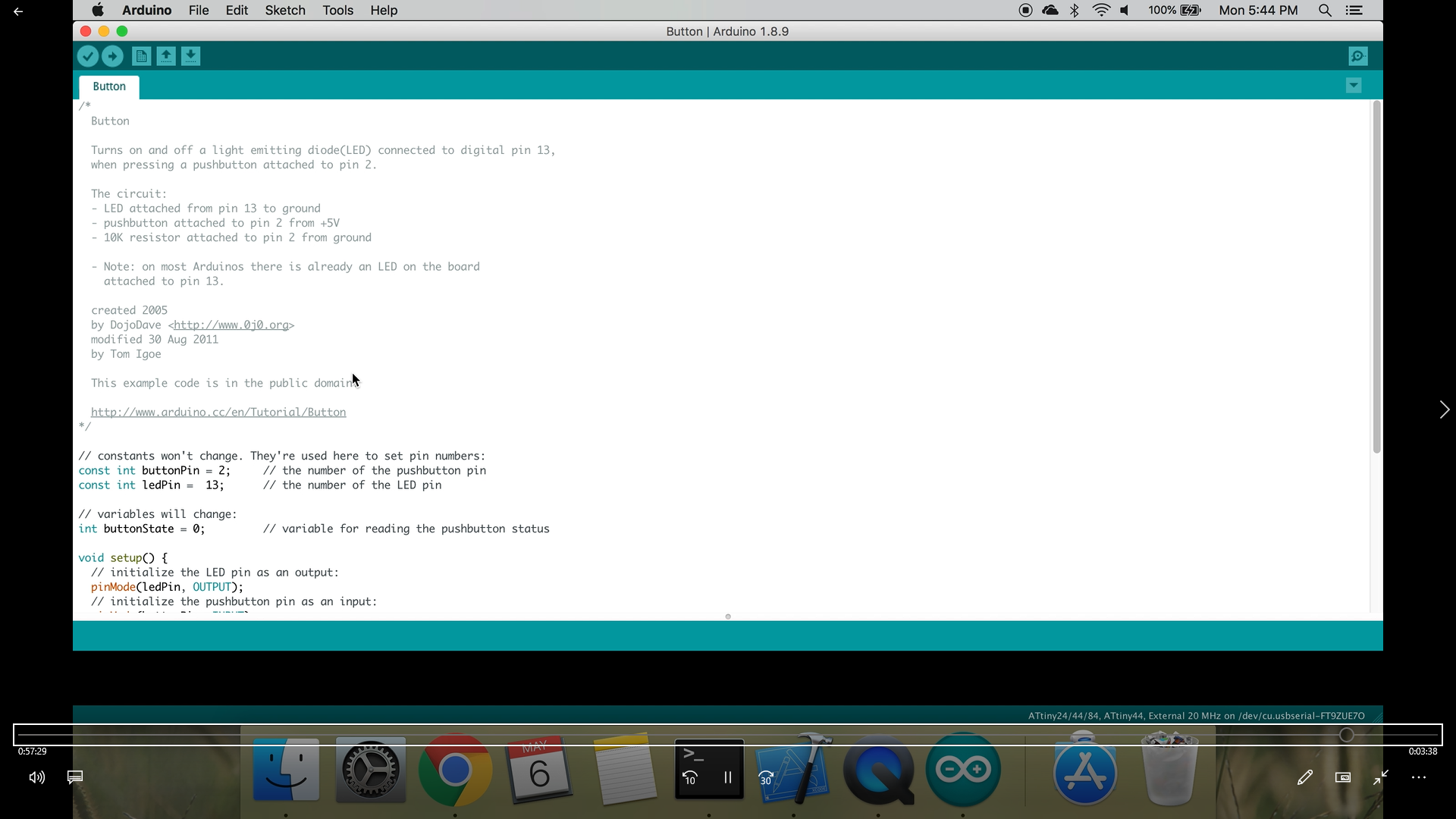Create a new sketch using the New icon

click(141, 56)
